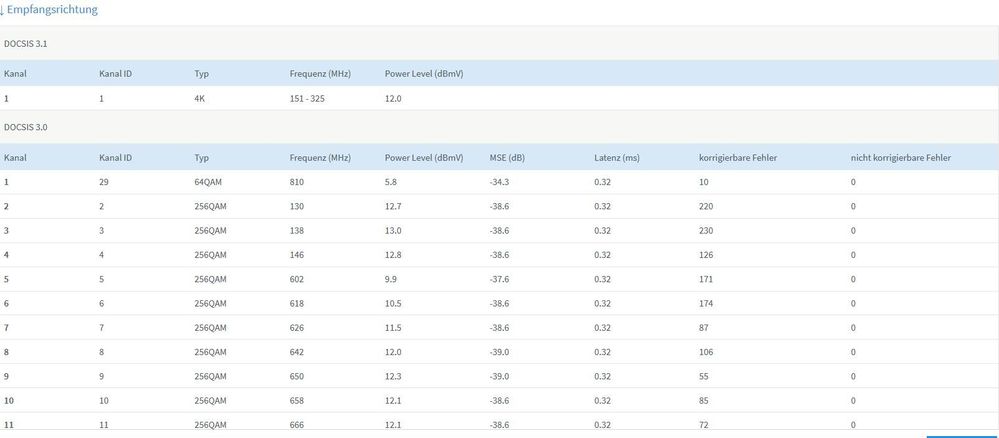Click Kanal ID header in DOCSIS 3.1 table
The image size is (999, 438).
[116, 74]
